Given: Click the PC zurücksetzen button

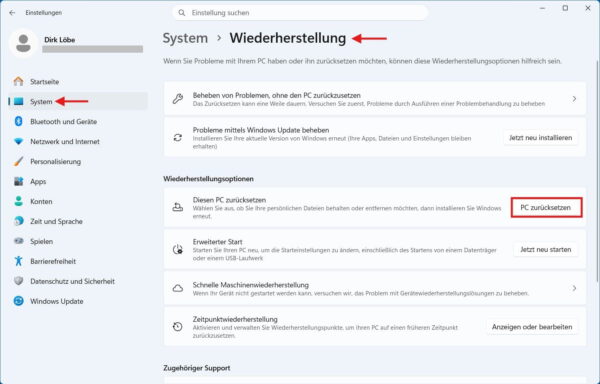Looking at the screenshot, I should pos(546,207).
